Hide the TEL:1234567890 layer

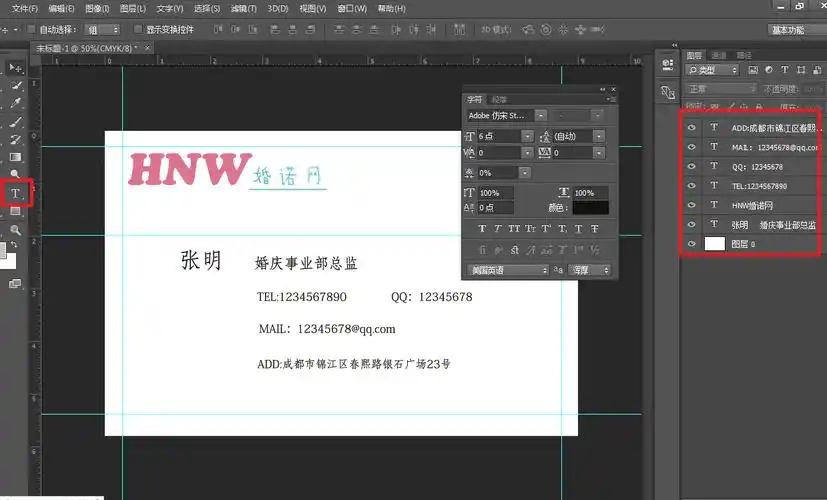tap(691, 186)
